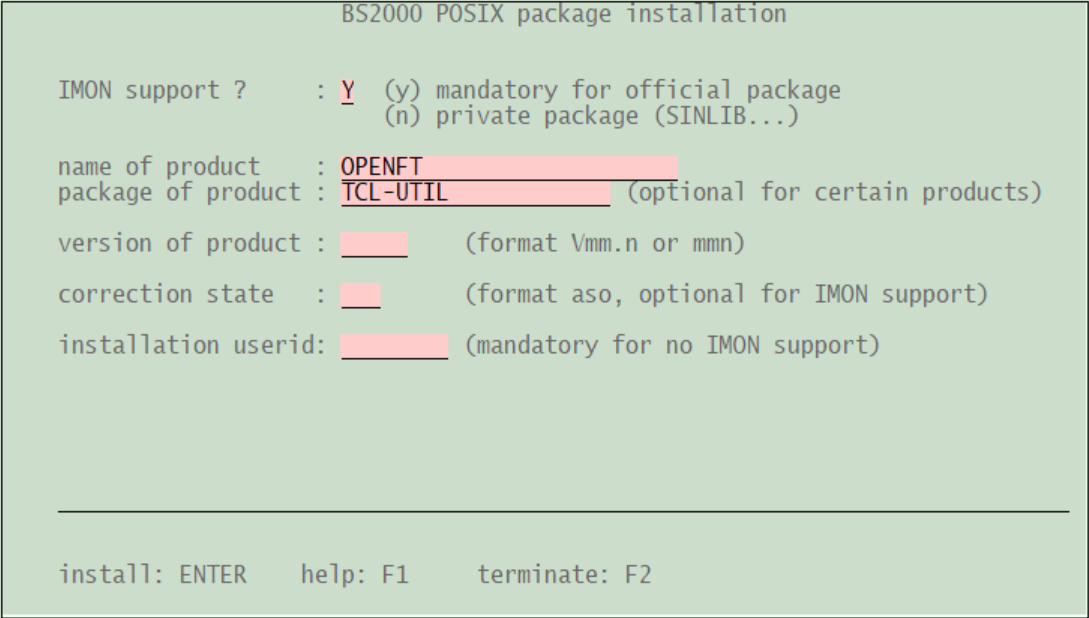Screen dimensions: 1089x618
Task: Click the 'terminate: F2' label
Action: 565,576
